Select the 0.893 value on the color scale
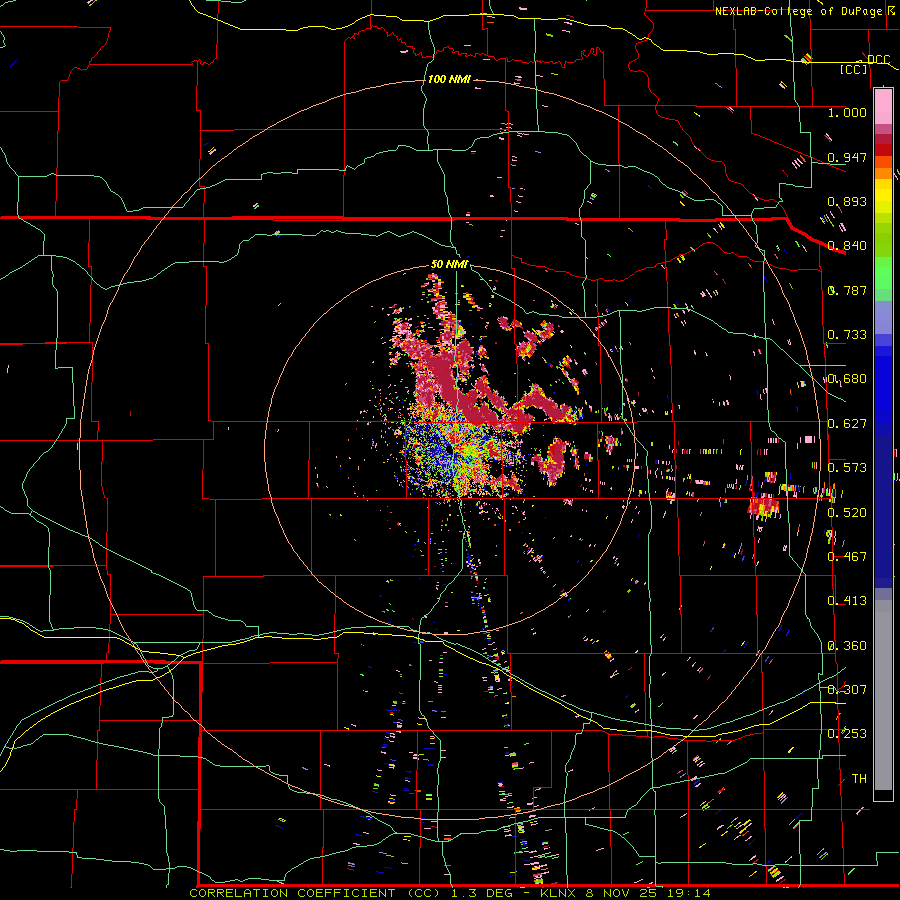 [x=847, y=201]
